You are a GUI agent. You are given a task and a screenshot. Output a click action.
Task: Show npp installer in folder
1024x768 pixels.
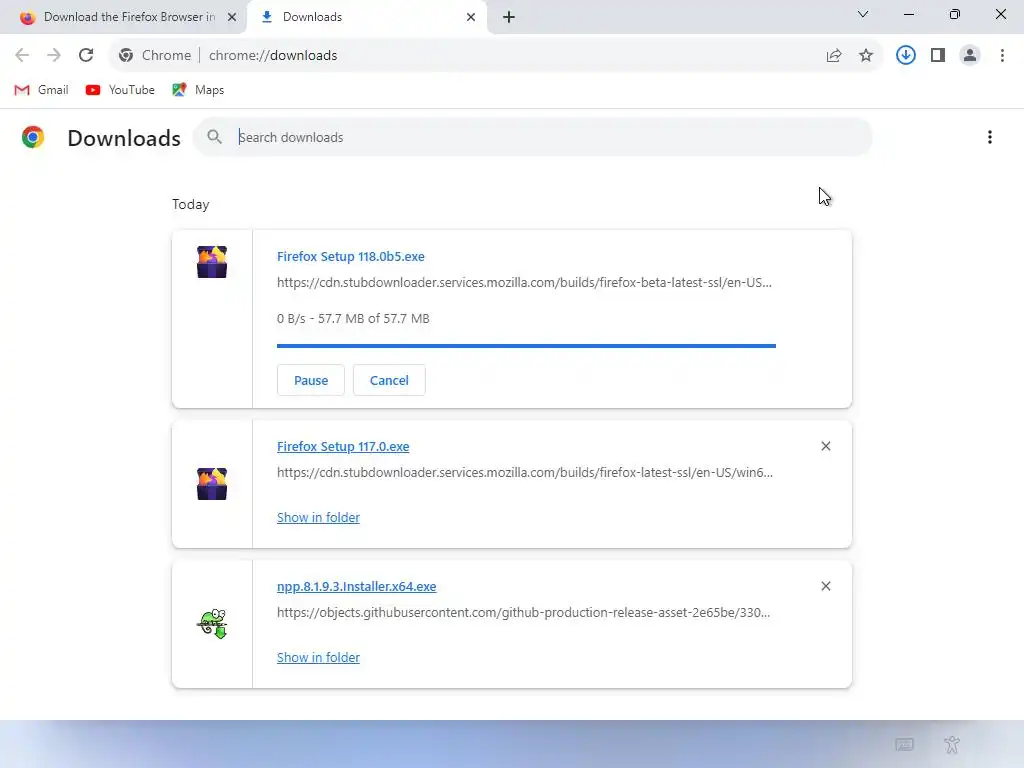click(318, 658)
